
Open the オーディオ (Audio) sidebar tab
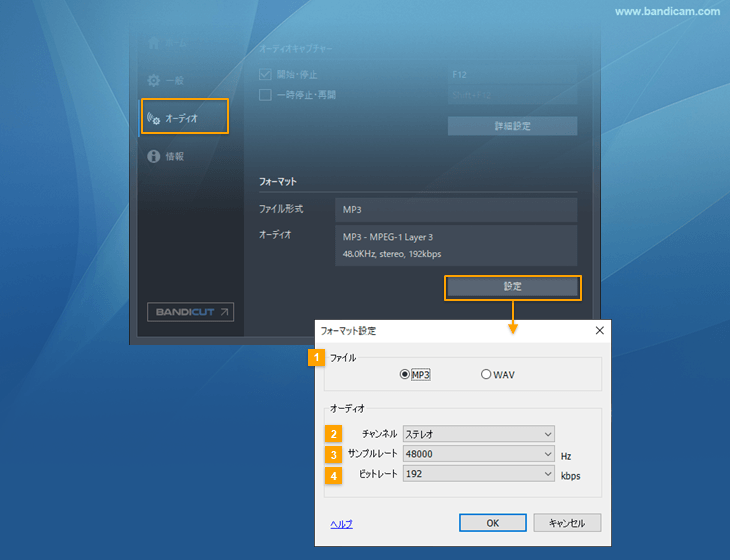coord(184,117)
